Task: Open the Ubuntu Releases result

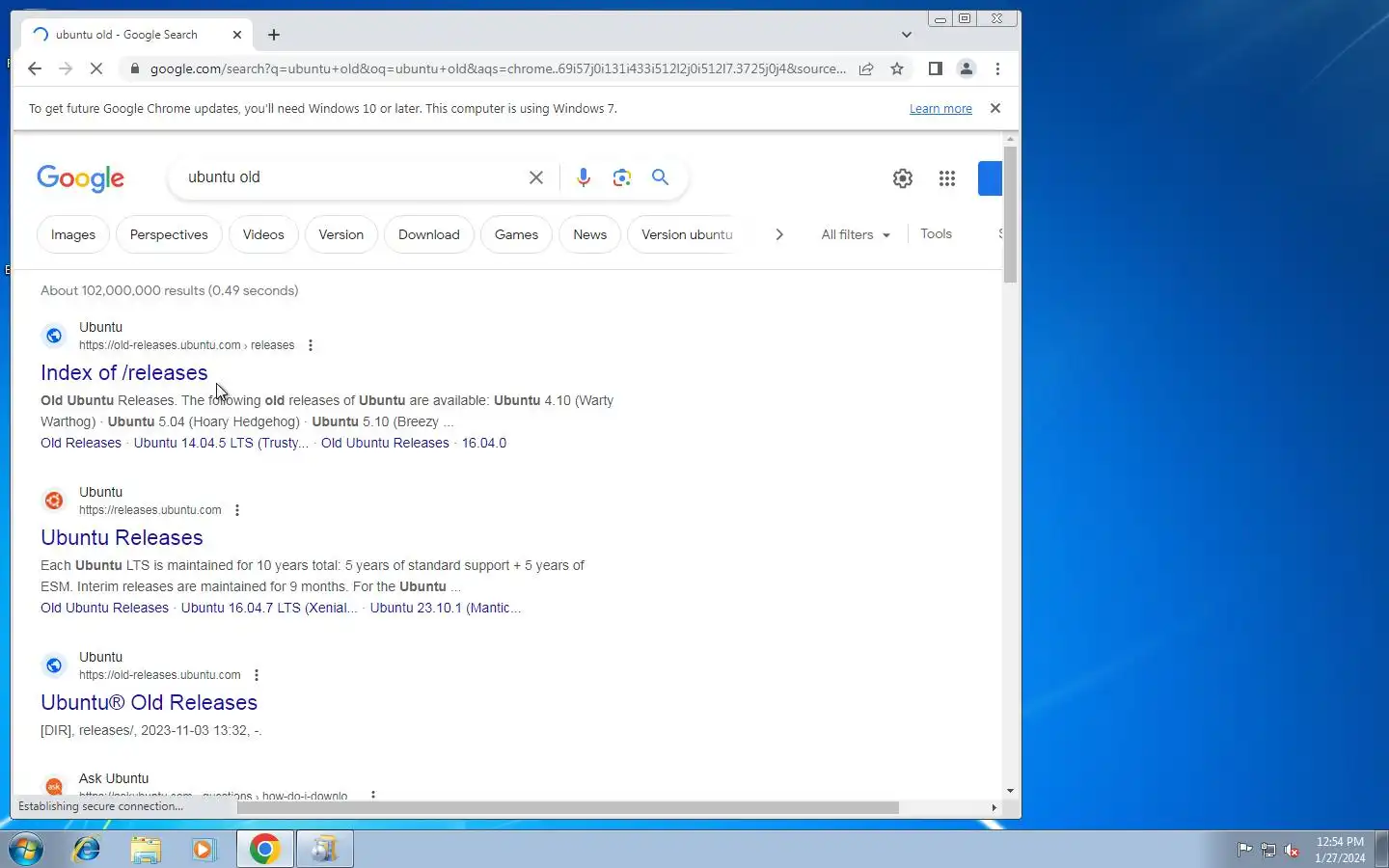Action: coord(122,538)
